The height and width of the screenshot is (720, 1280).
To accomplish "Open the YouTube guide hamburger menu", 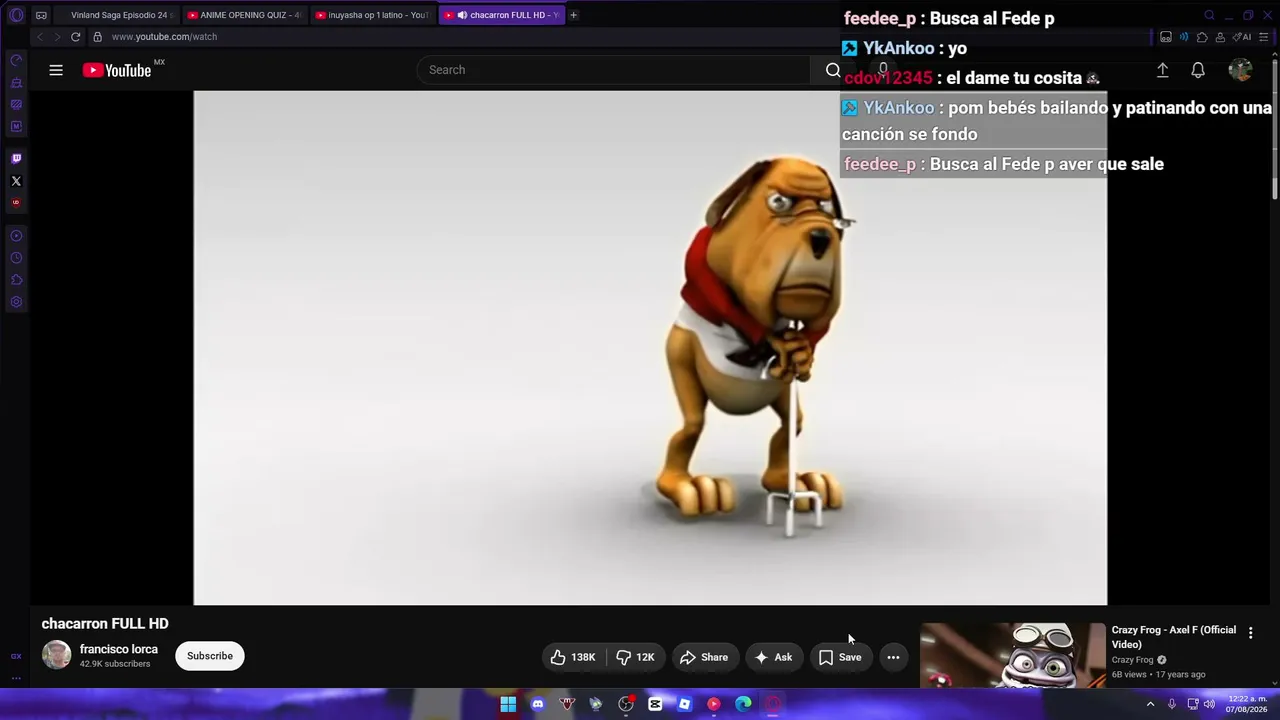I will (x=56, y=70).
